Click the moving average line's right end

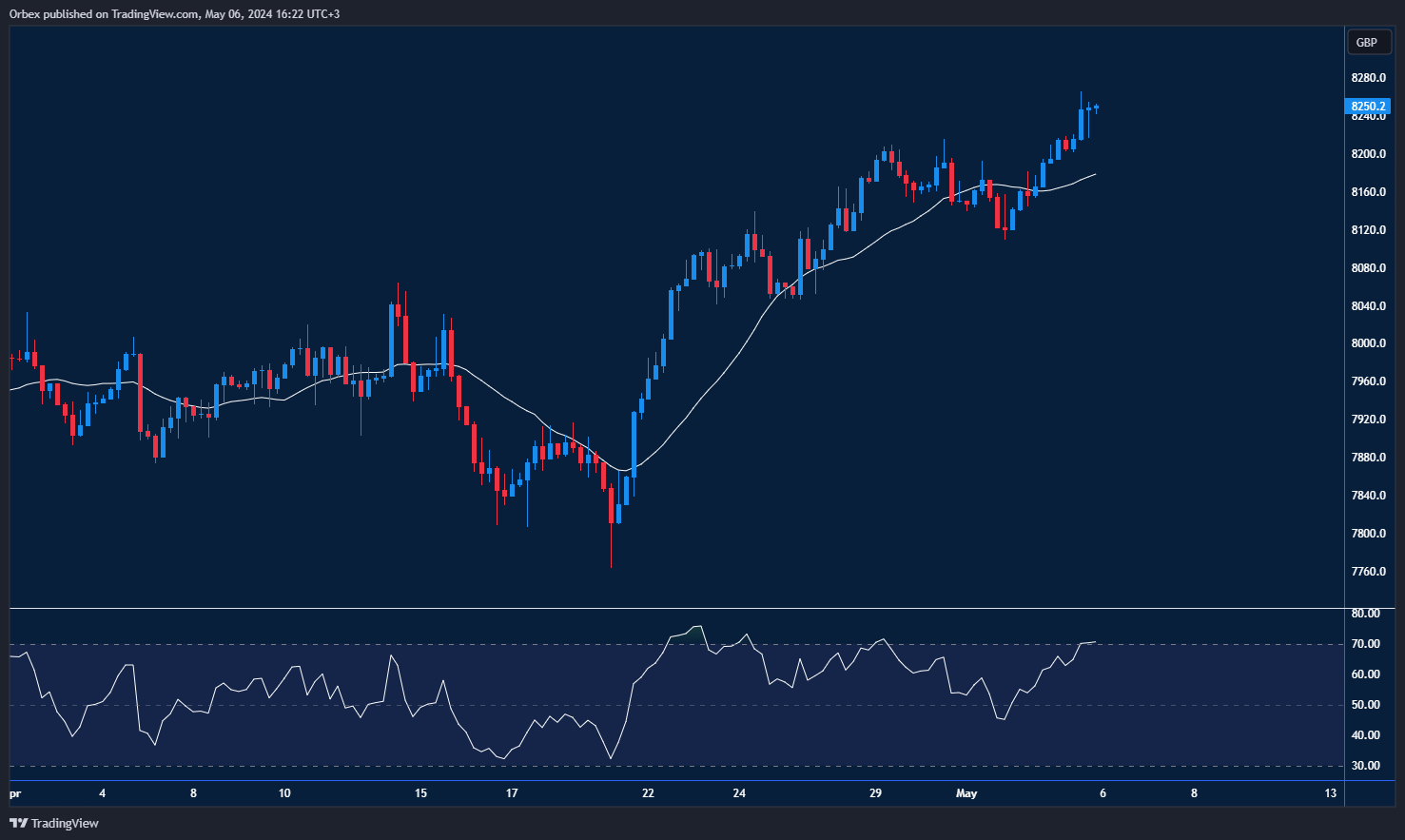(x=1094, y=175)
